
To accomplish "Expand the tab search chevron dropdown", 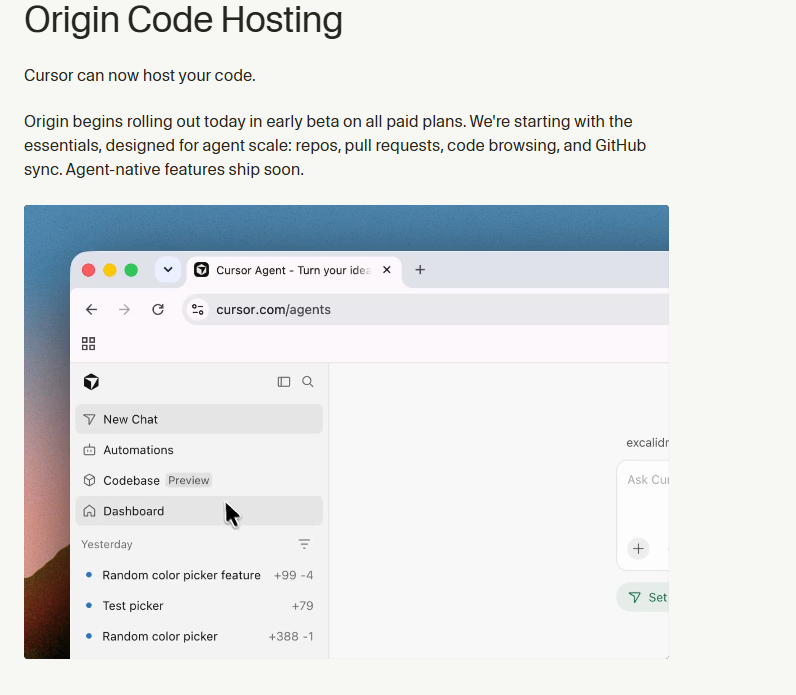I will (x=168, y=270).
